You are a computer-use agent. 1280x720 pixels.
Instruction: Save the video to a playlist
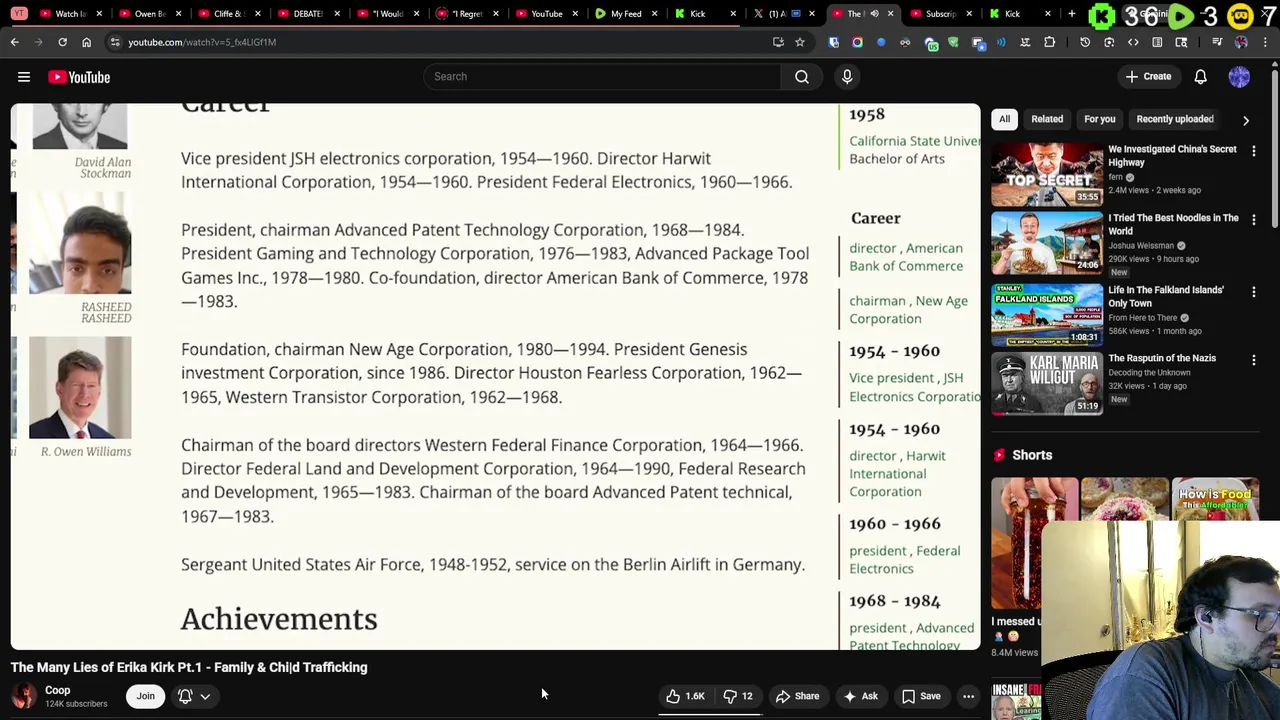[921, 696]
